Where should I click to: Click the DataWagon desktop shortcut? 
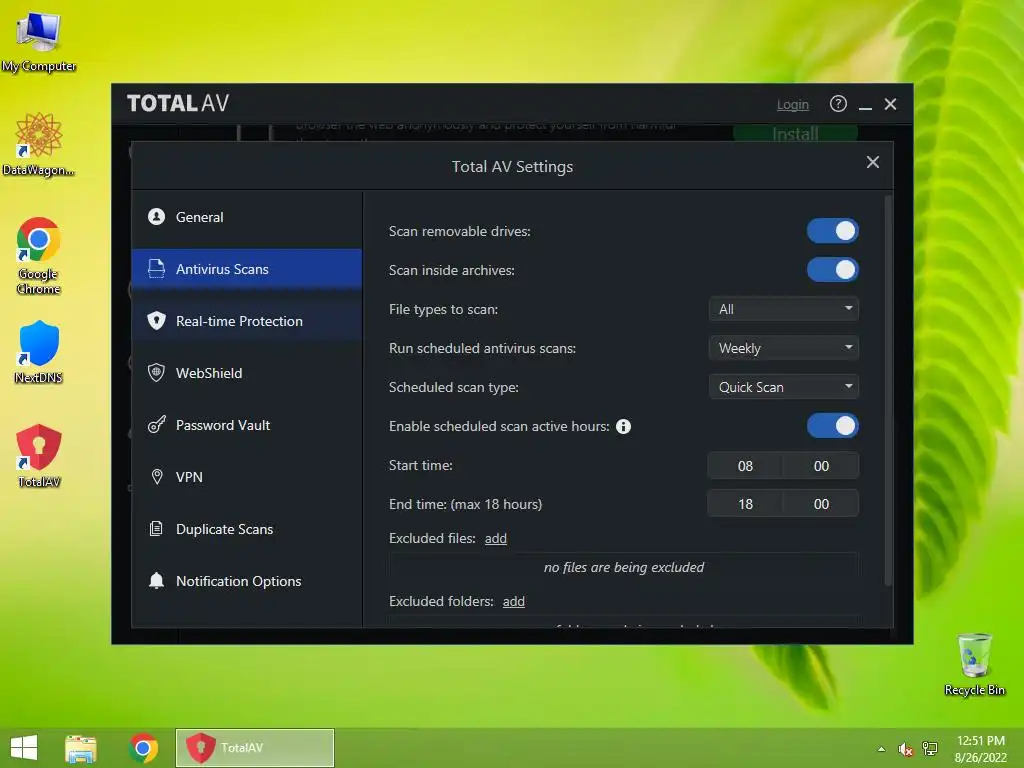pyautogui.click(x=39, y=144)
